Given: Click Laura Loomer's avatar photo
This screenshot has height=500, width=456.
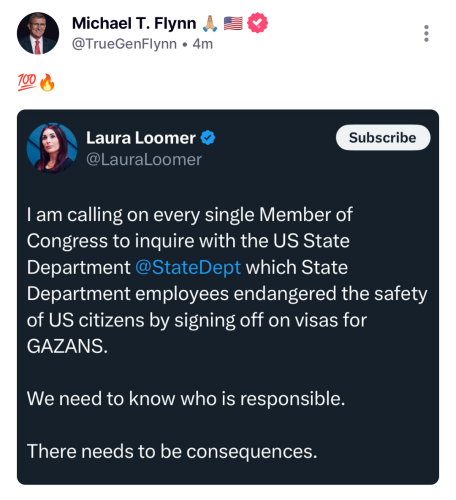Looking at the screenshot, I should 52,148.
